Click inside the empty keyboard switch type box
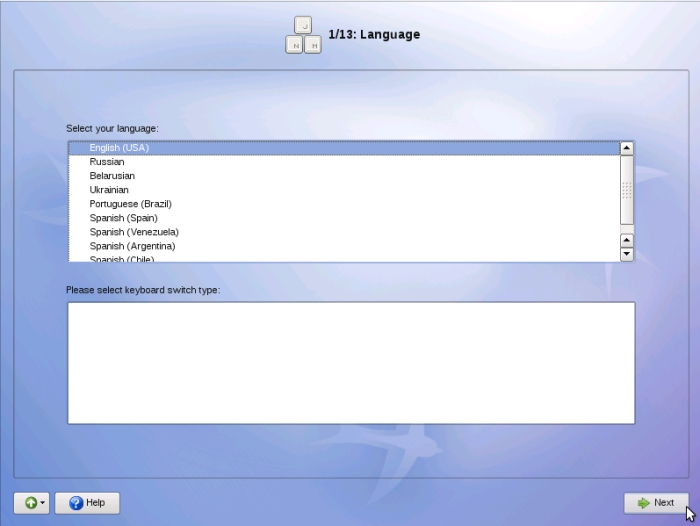 350,363
